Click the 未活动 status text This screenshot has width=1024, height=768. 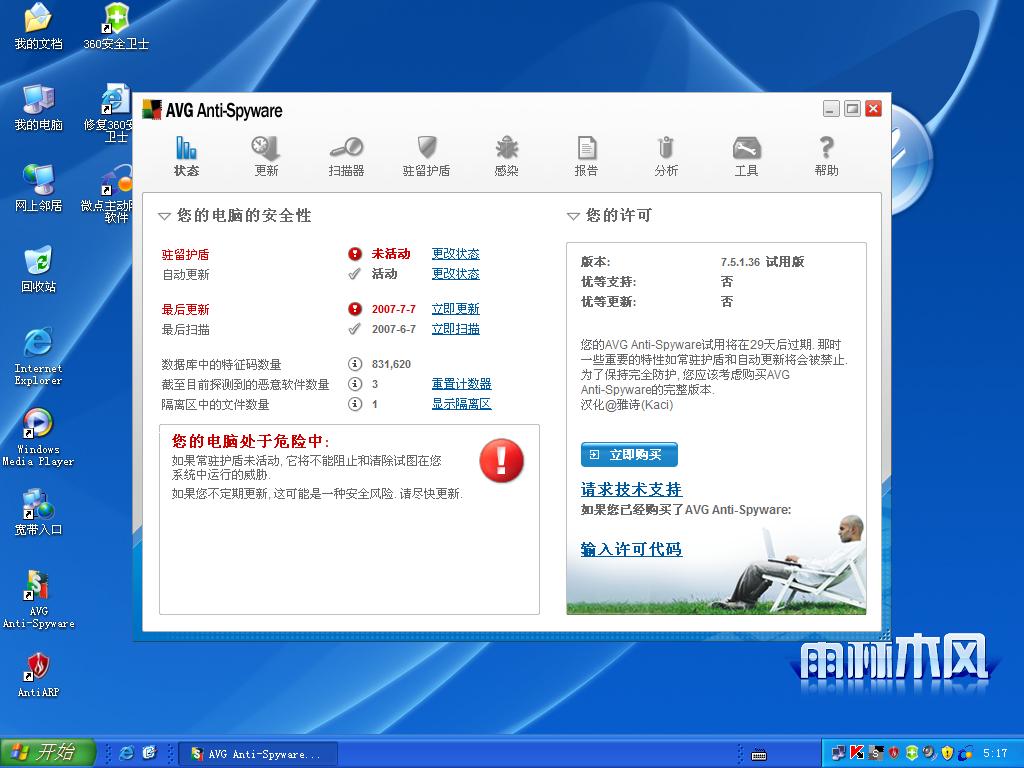coord(391,254)
